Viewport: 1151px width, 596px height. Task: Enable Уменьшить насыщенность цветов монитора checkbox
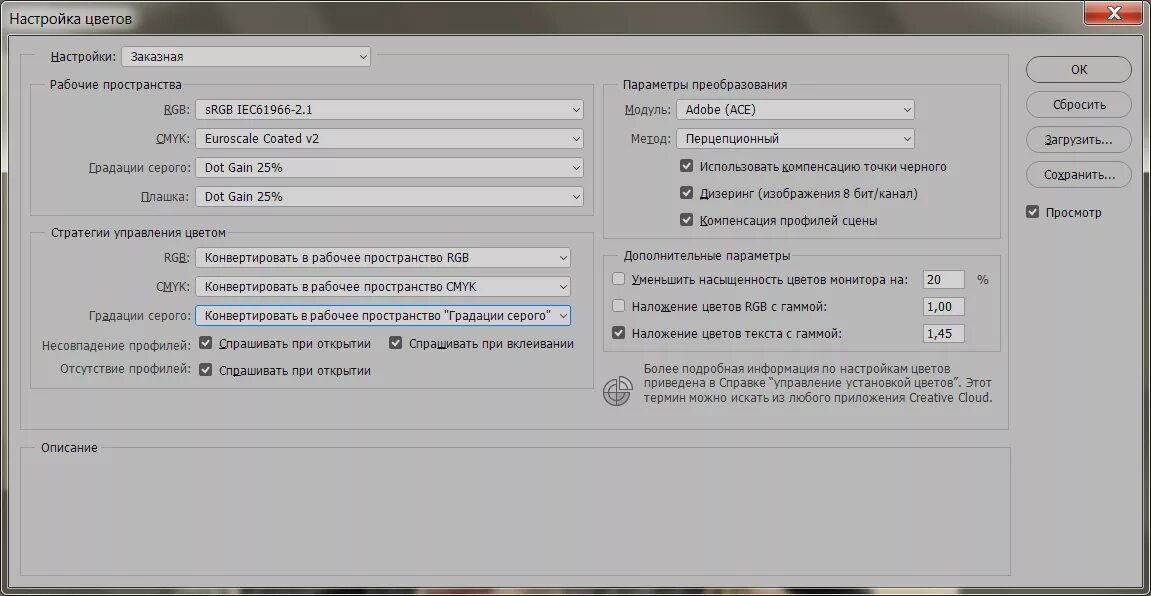[x=618, y=279]
